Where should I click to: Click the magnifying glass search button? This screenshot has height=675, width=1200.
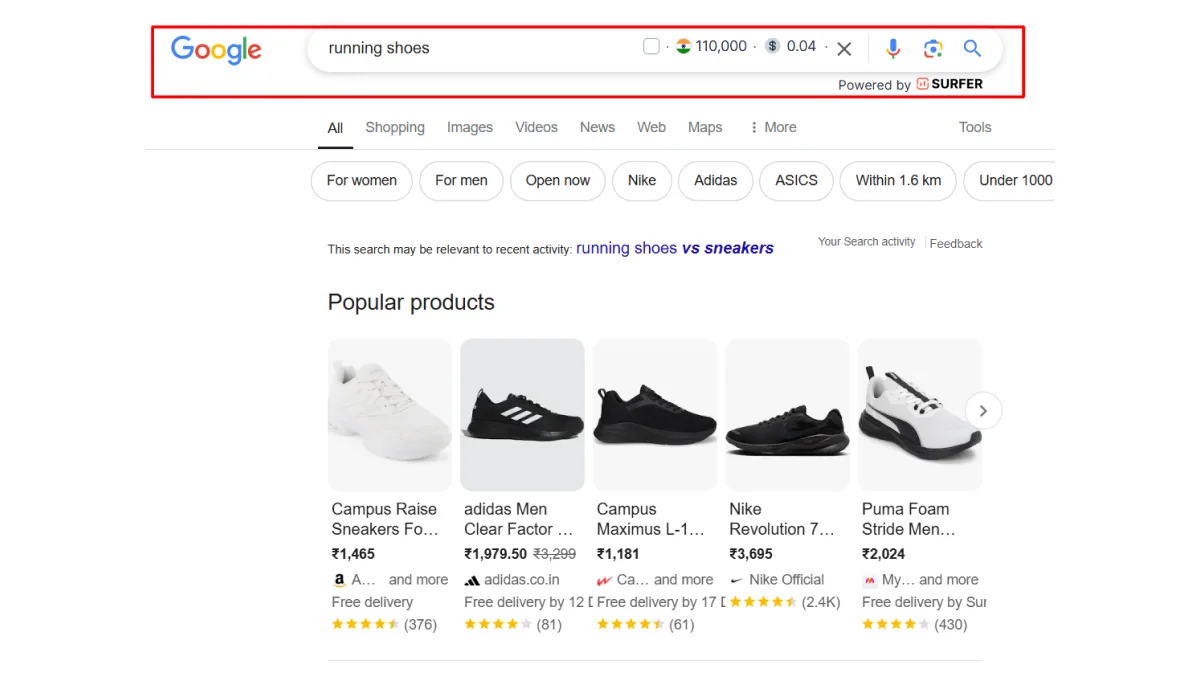pyautogui.click(x=972, y=48)
